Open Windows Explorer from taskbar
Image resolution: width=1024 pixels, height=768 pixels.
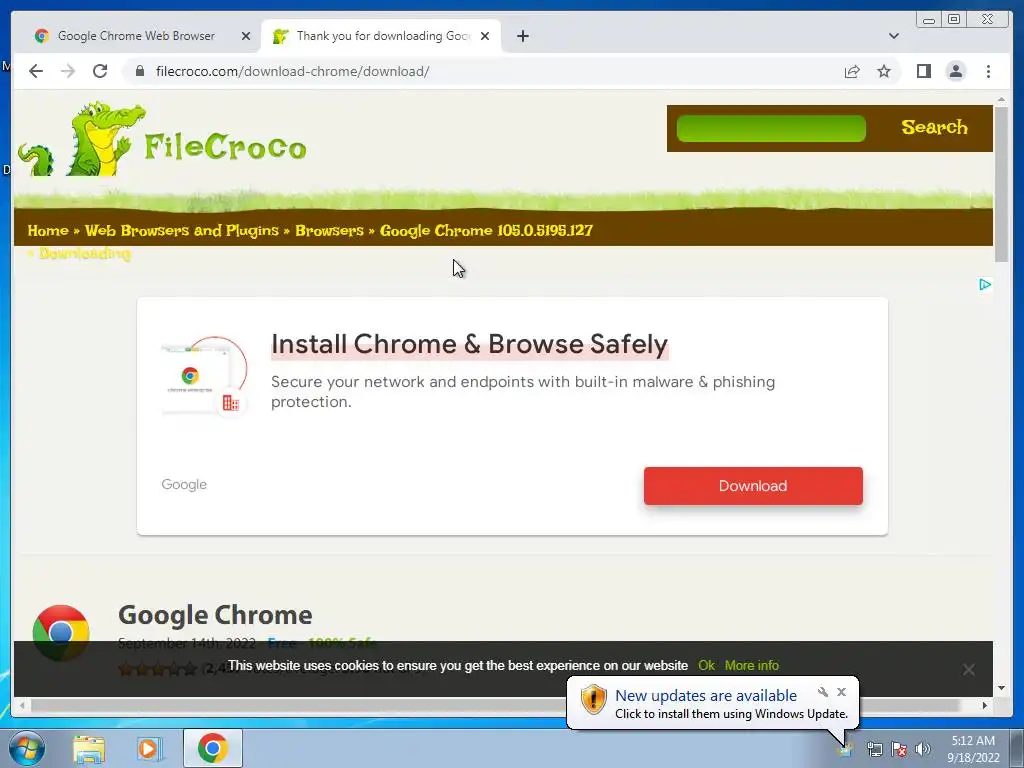(89, 748)
